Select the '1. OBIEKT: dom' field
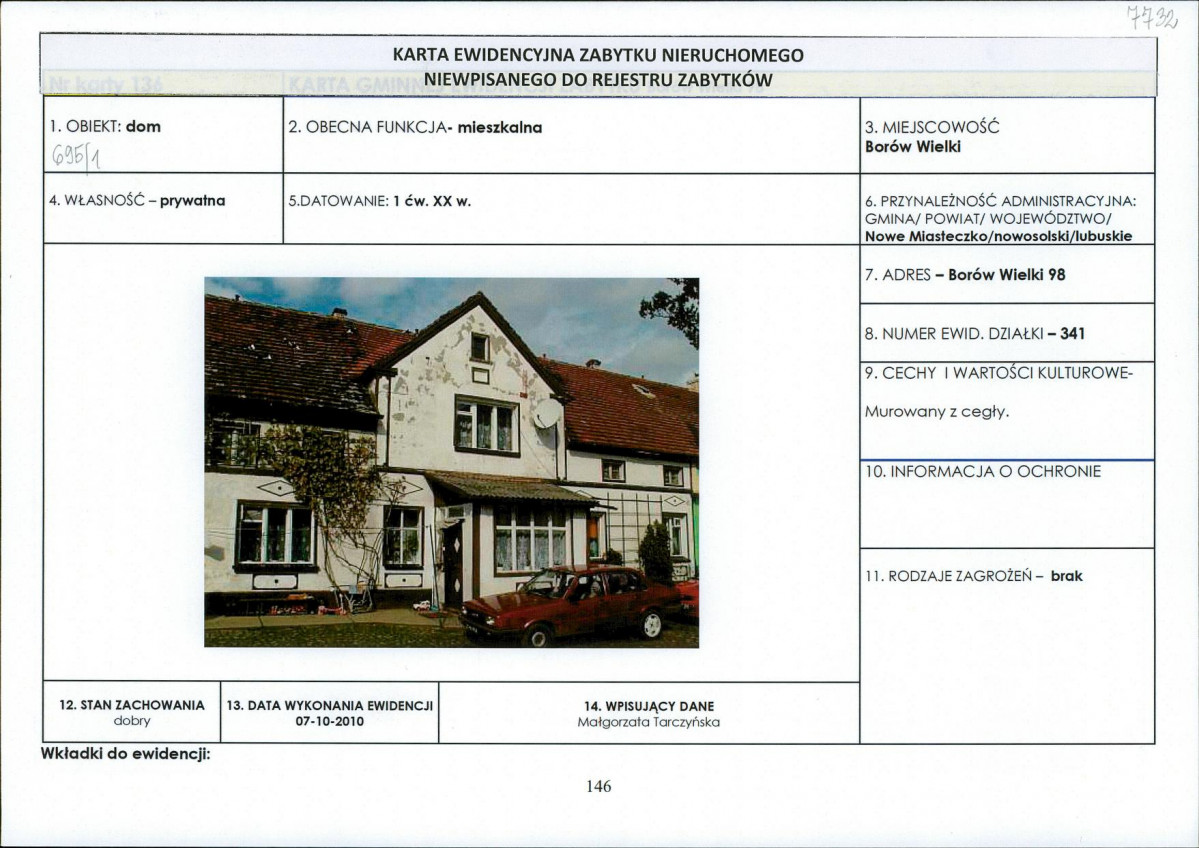 coord(105,127)
